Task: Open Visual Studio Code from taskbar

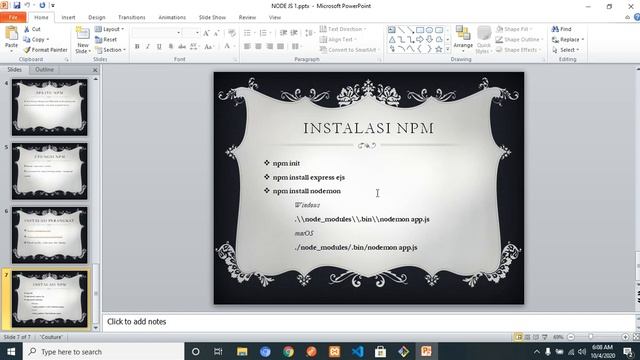Action: pyautogui.click(x=358, y=351)
